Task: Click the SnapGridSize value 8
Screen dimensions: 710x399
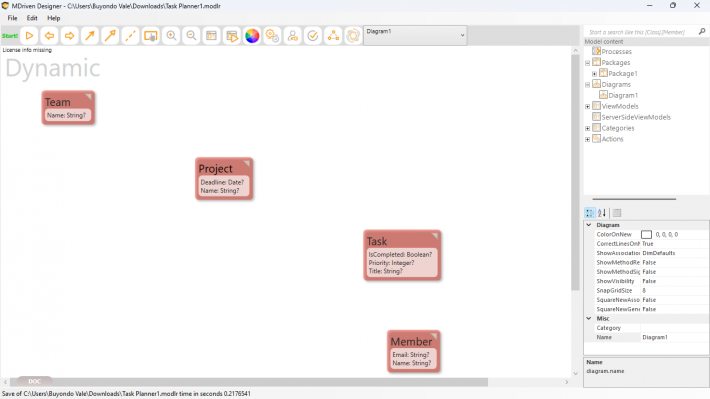Action: pos(674,290)
